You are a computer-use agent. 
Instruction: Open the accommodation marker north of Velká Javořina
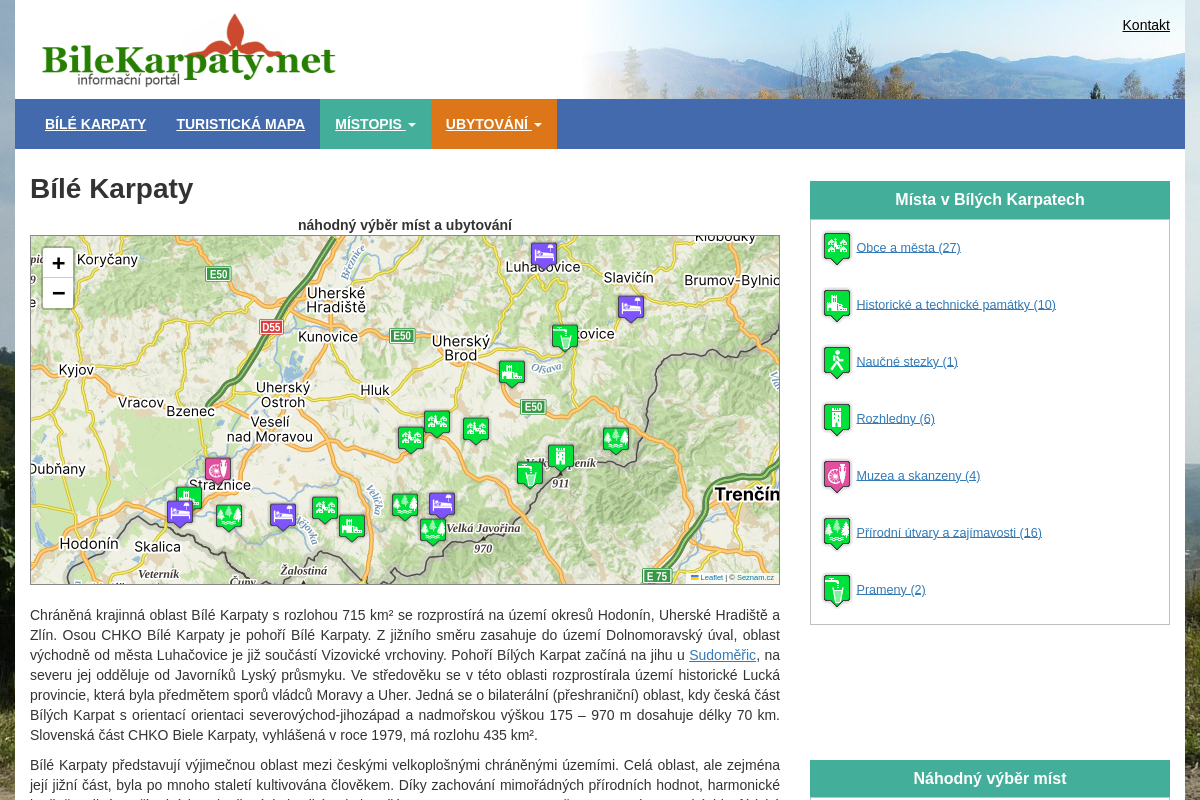point(442,505)
